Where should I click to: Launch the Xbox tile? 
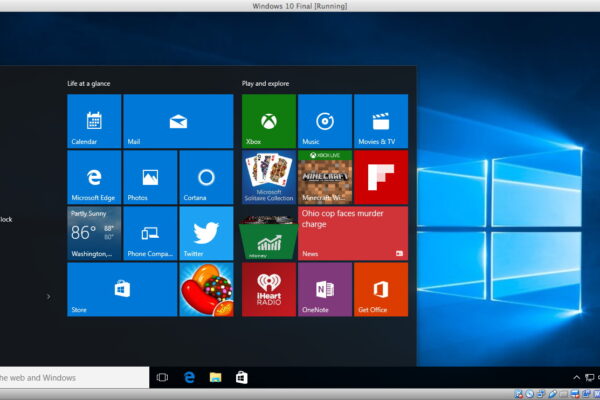pyautogui.click(x=269, y=121)
